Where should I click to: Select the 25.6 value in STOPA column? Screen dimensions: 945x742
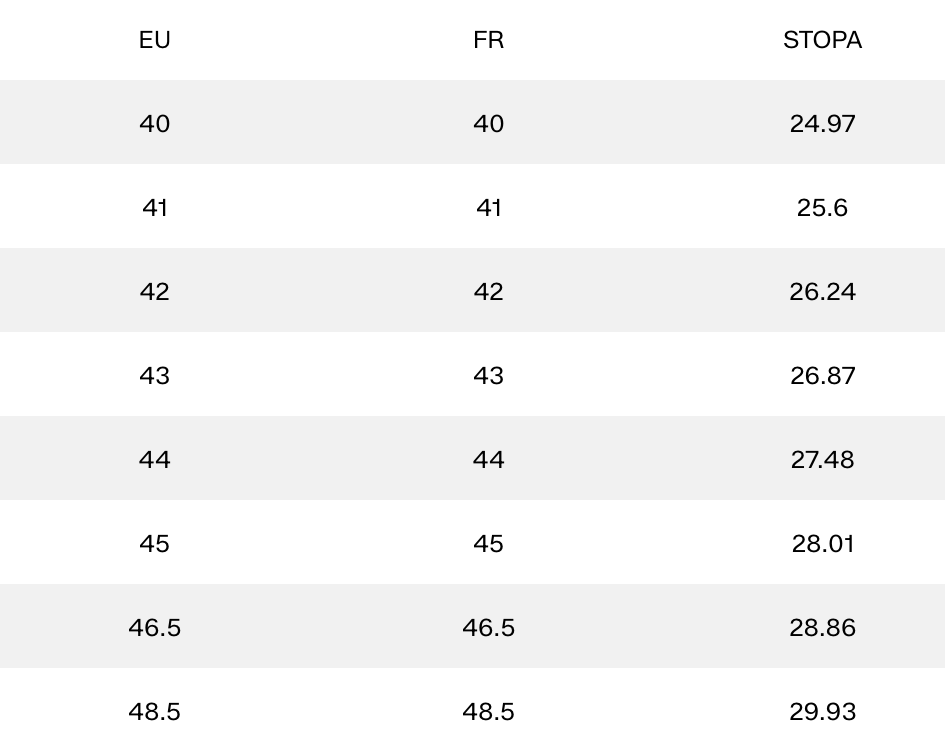pyautogui.click(x=822, y=207)
